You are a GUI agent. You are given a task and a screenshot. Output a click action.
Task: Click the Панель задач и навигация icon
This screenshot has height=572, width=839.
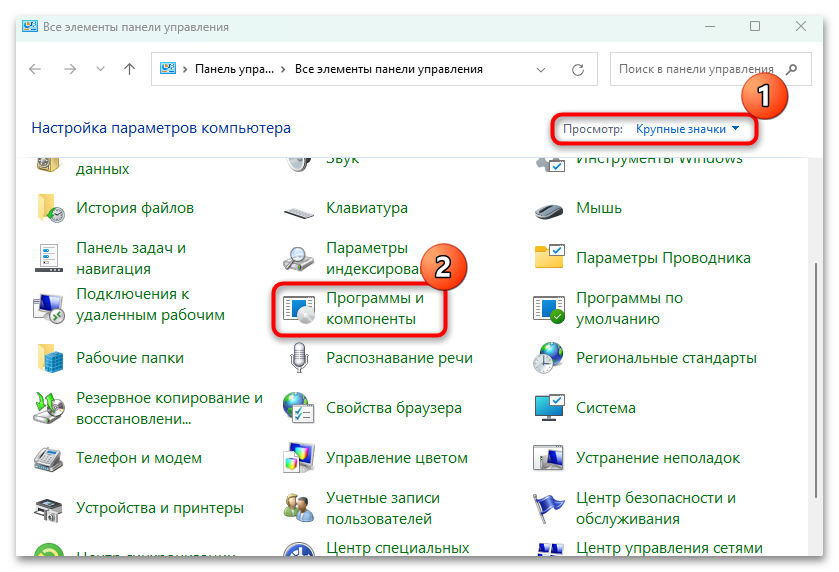[49, 258]
